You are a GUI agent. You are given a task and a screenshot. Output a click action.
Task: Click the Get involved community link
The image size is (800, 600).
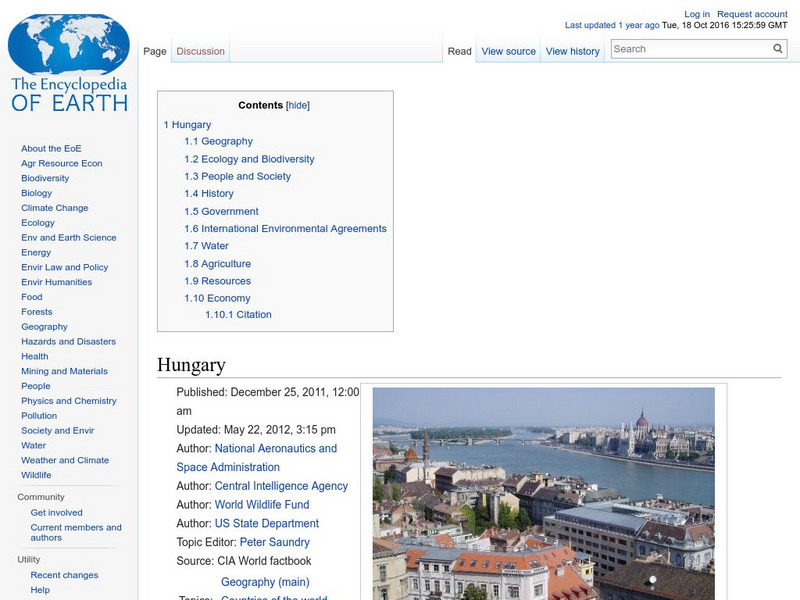point(56,511)
